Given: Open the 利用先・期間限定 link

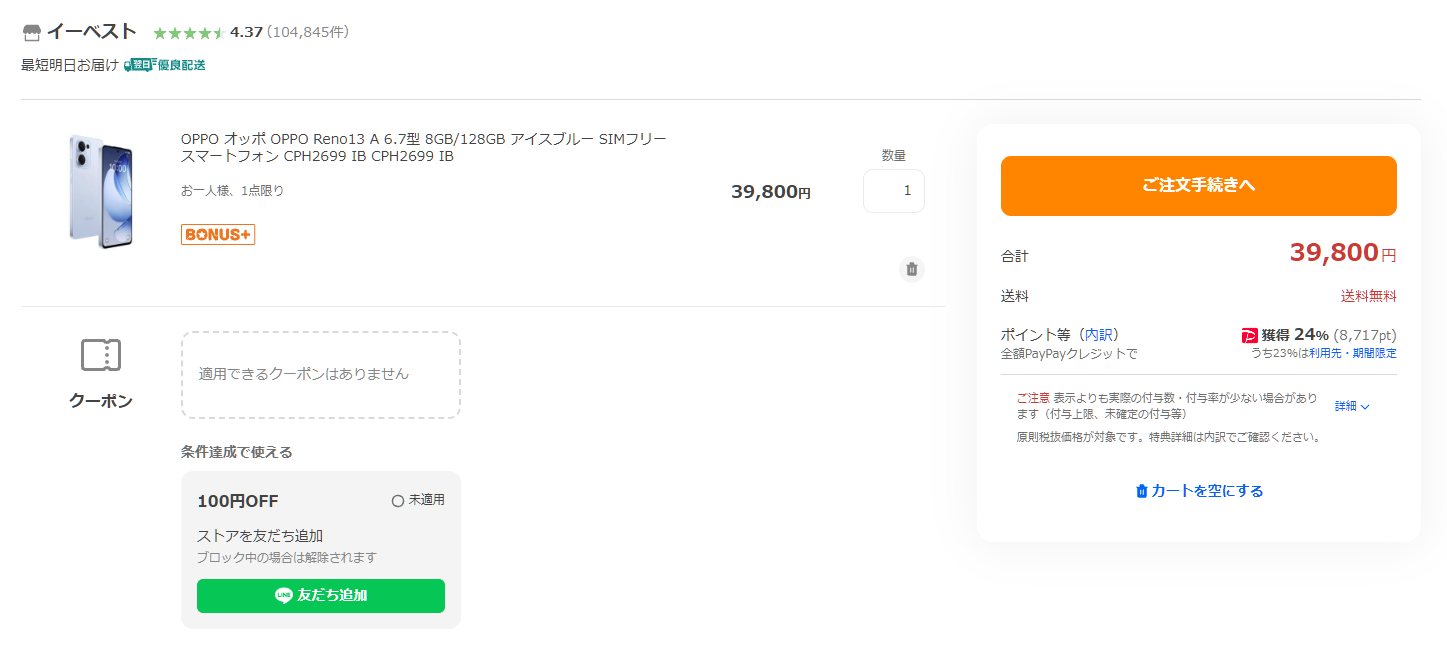Looking at the screenshot, I should point(1353,353).
